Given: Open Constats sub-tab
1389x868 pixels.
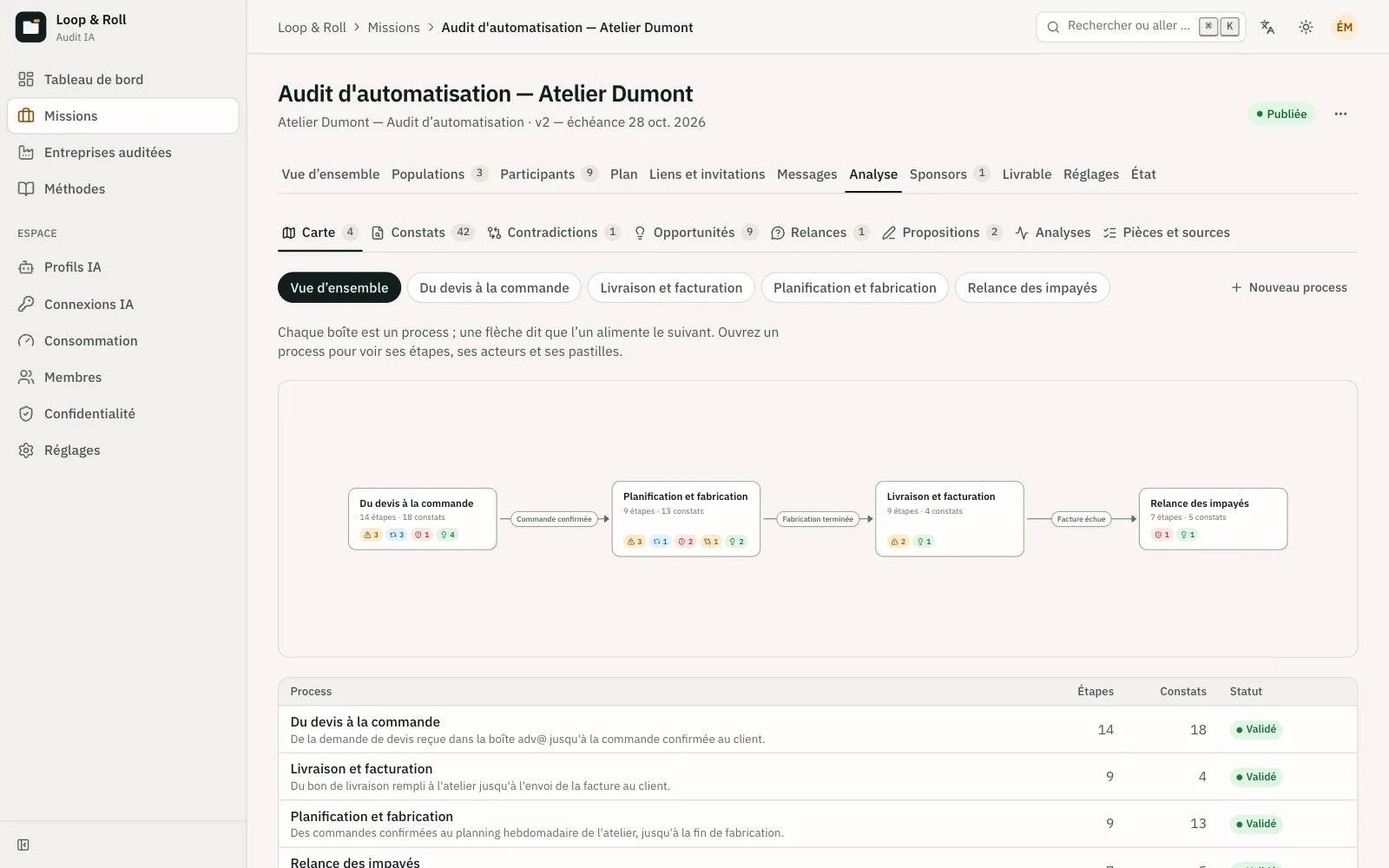Looking at the screenshot, I should 421,233.
